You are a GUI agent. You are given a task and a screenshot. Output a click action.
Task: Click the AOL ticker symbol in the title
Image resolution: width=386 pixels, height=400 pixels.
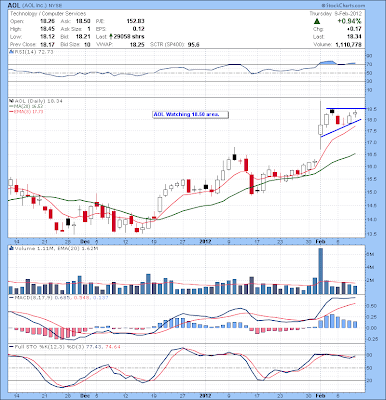pyautogui.click(x=15, y=6)
